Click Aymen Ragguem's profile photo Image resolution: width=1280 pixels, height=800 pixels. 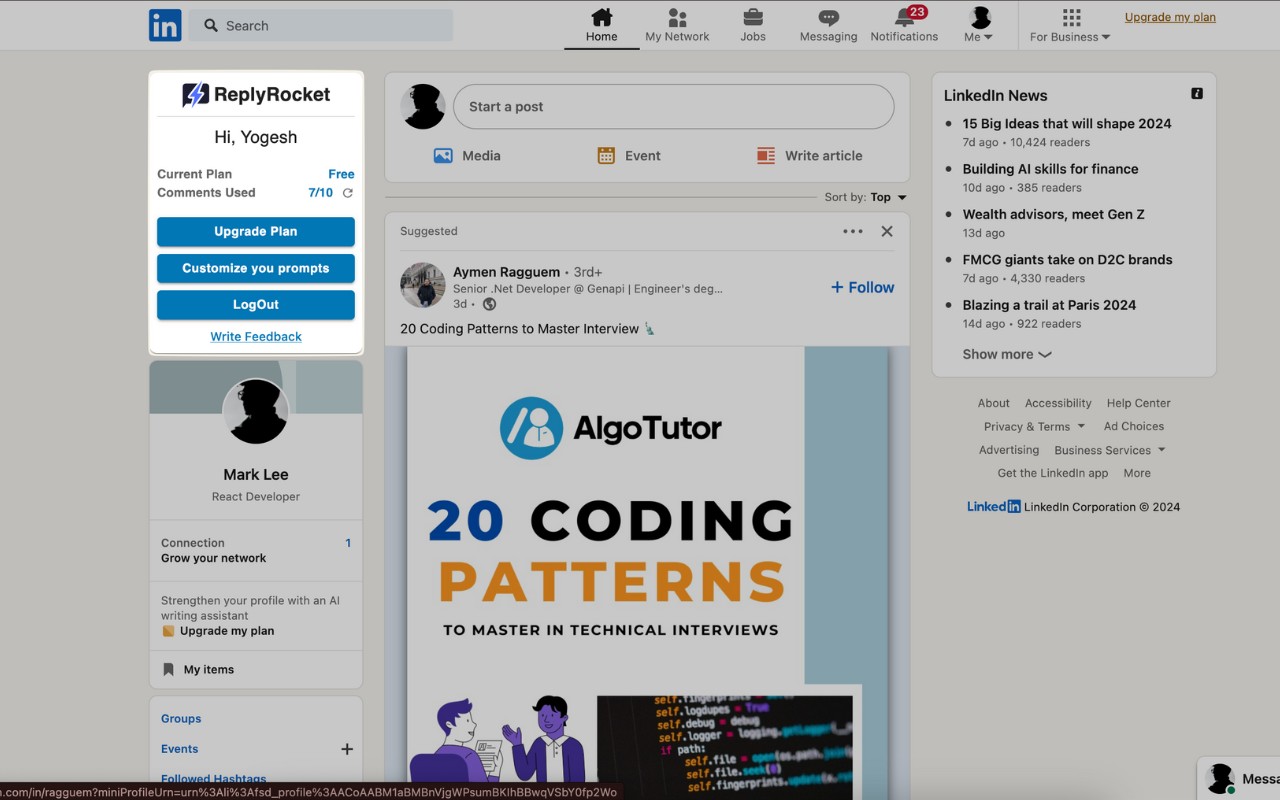[423, 285]
